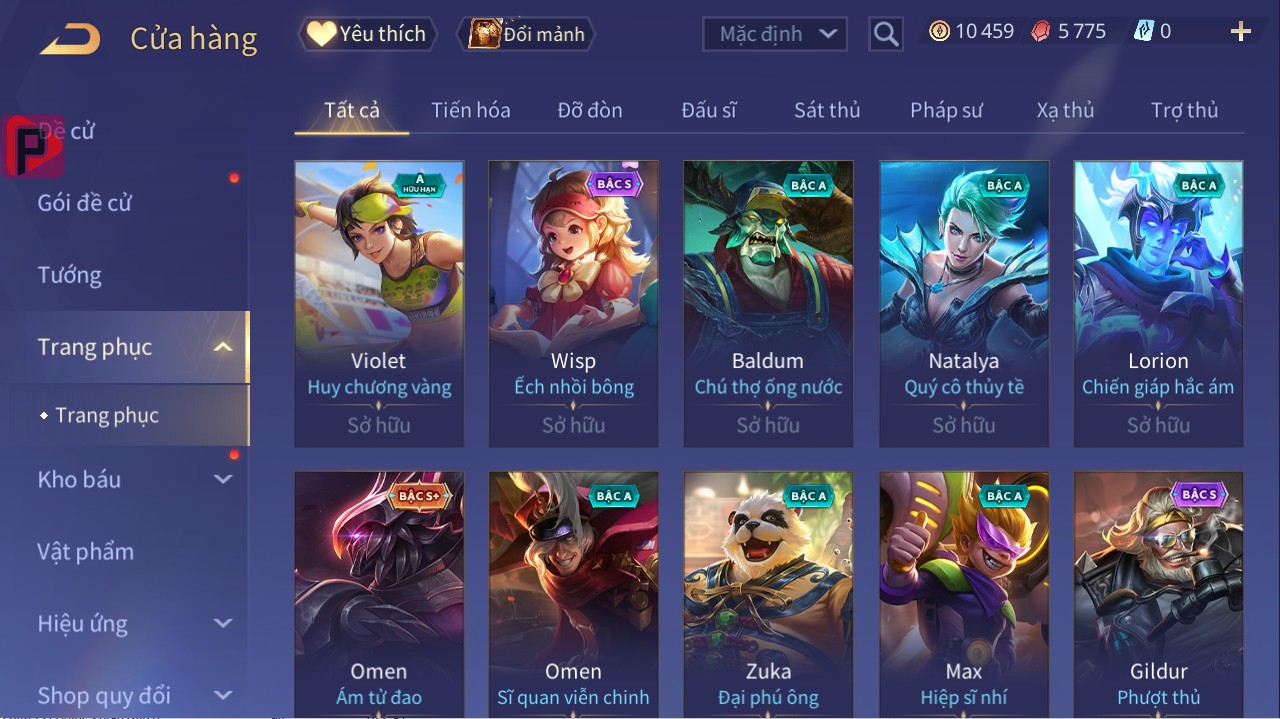Open Đổi mảnh chest exchange

[526, 34]
